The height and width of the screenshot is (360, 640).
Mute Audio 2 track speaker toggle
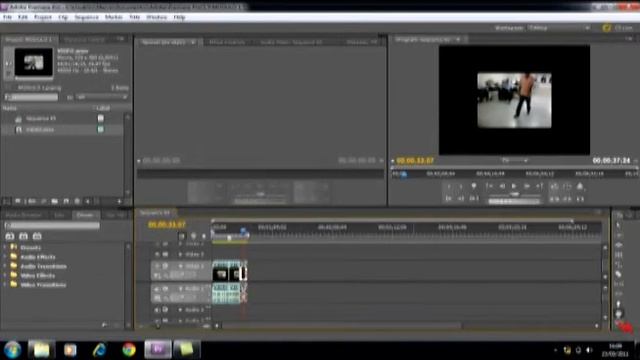(x=157, y=310)
